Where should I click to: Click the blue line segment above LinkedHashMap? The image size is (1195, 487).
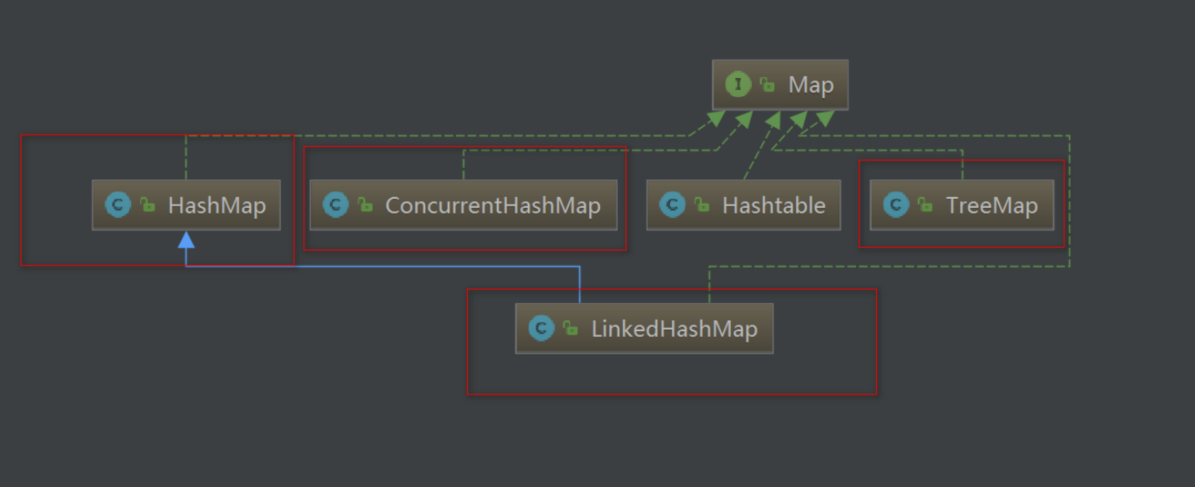click(580, 285)
